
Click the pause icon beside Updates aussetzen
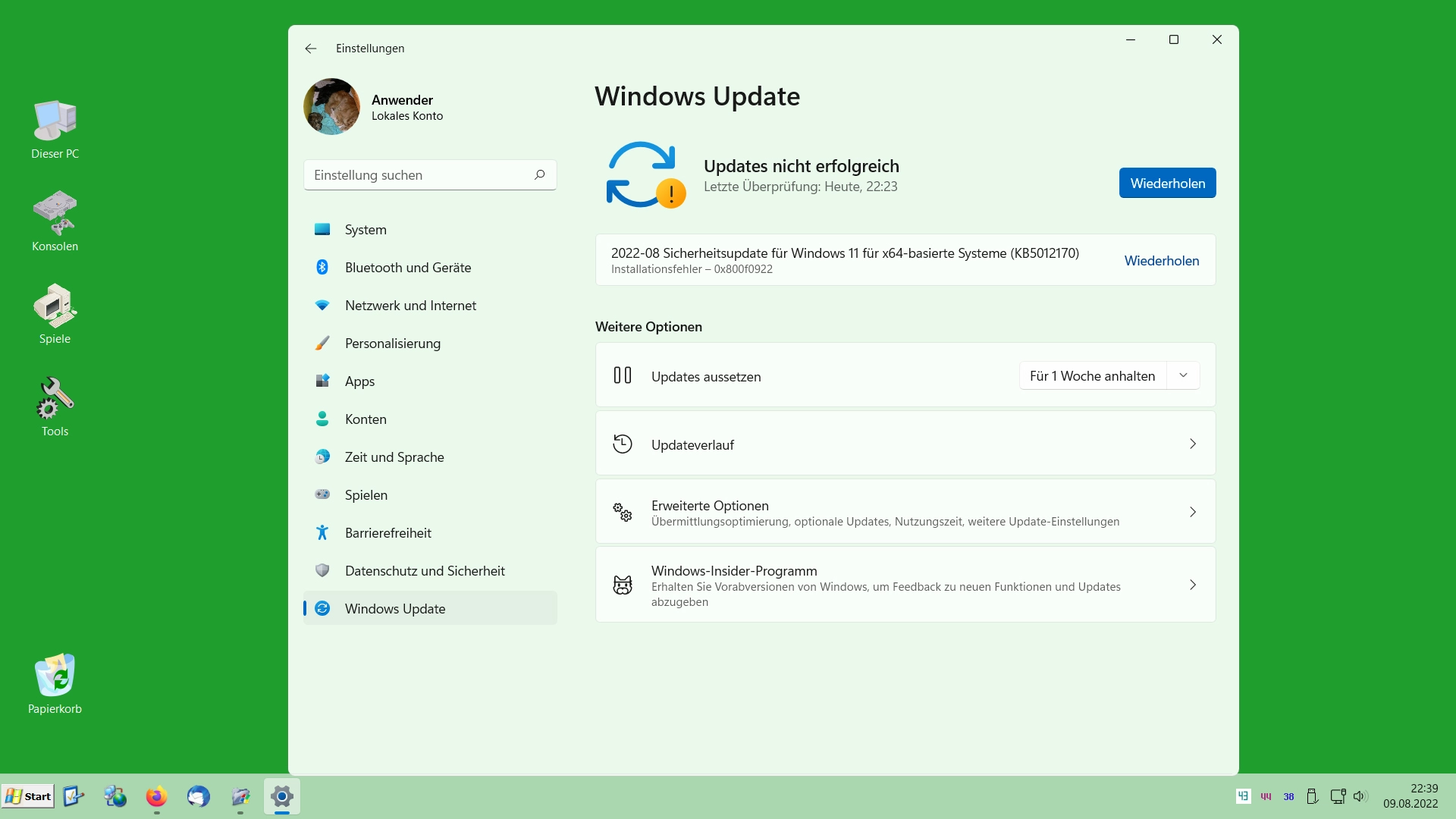(623, 375)
